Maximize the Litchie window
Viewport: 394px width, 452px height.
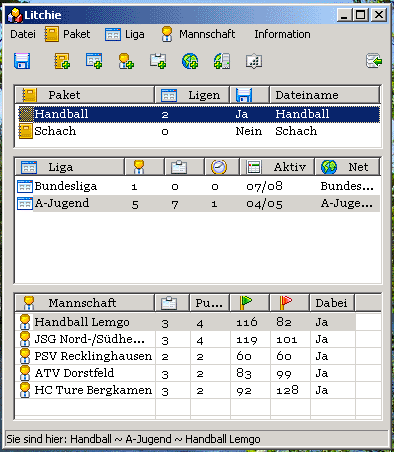(361, 15)
